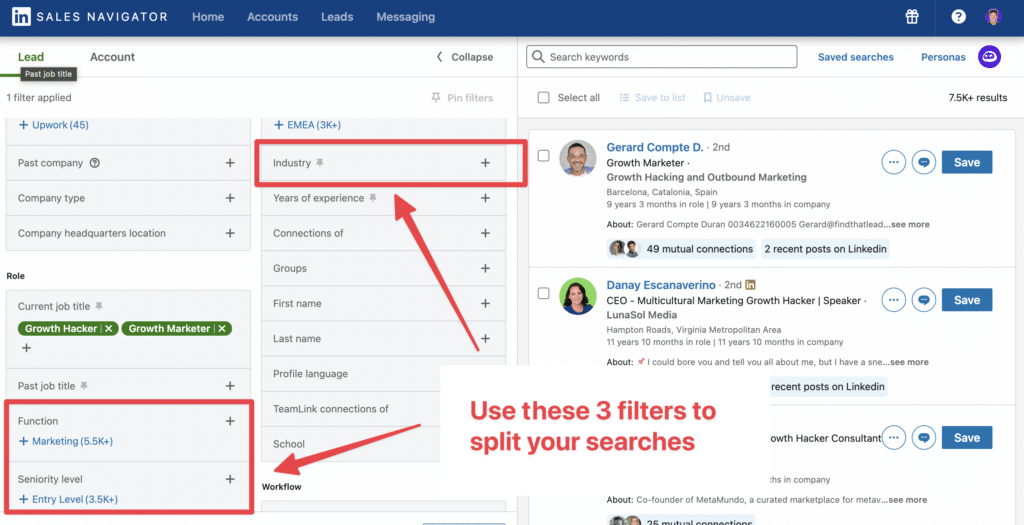Click the pin icon next to Current job title
1024x525 pixels.
click(99, 306)
